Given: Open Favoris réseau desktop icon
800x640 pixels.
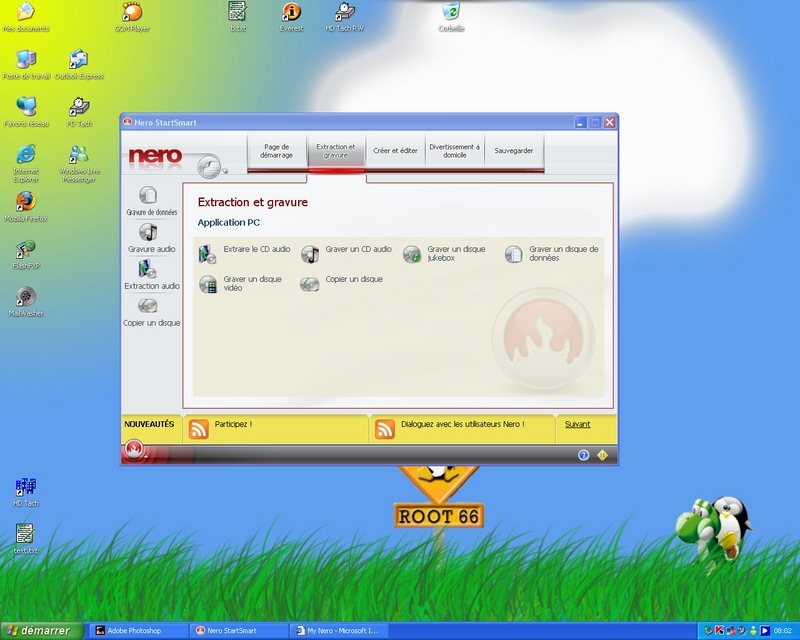Looking at the screenshot, I should click(26, 112).
